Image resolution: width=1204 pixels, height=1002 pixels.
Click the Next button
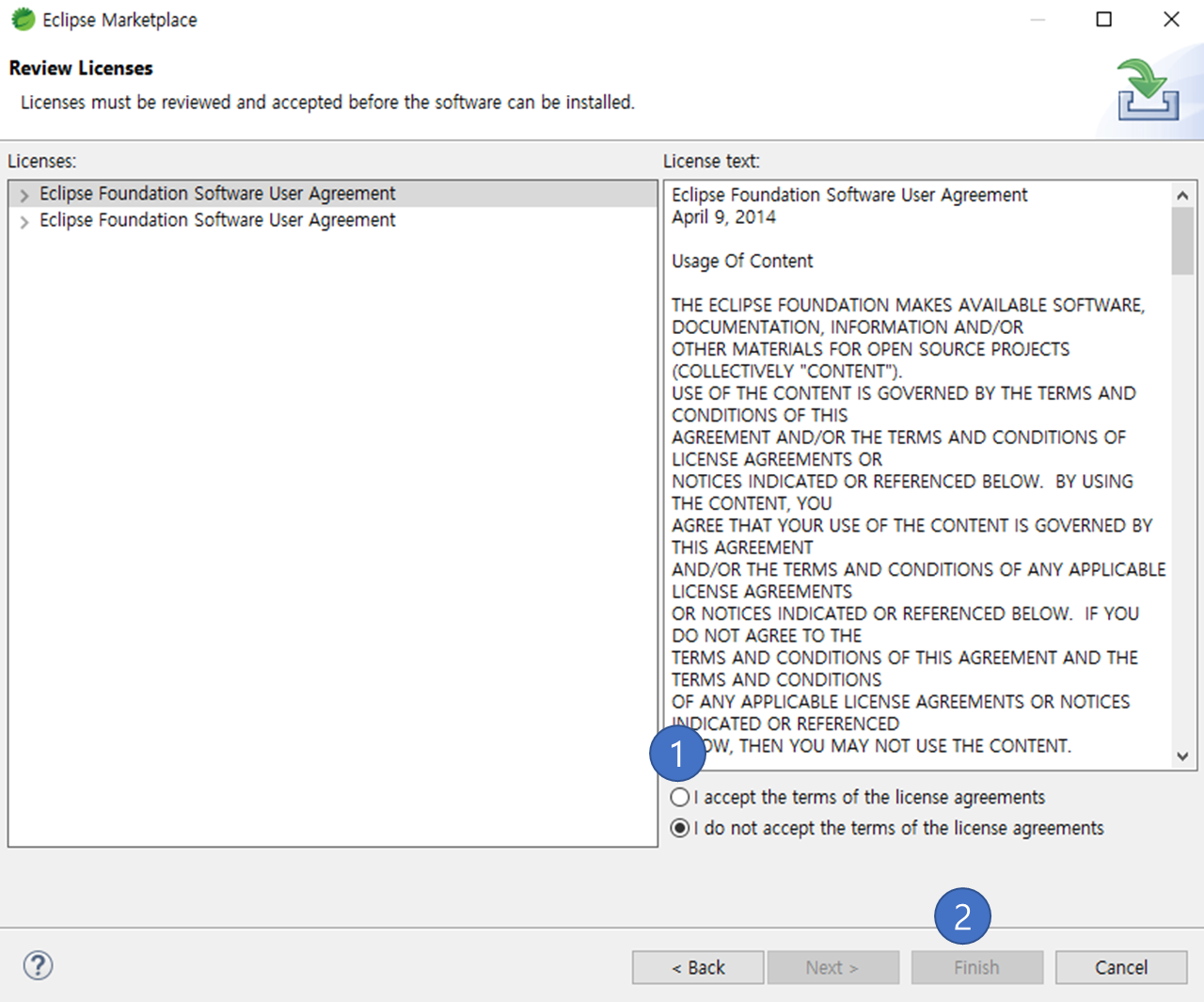(833, 967)
